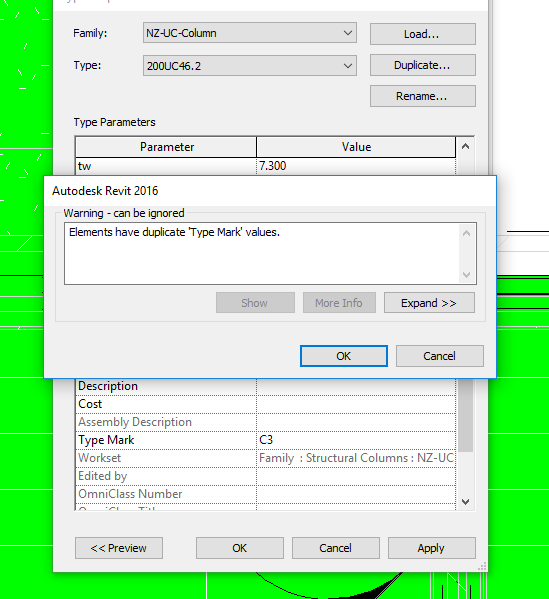Screen dimensions: 549x599
Task: Select the Type Mark parameter label
Action: tap(106, 440)
